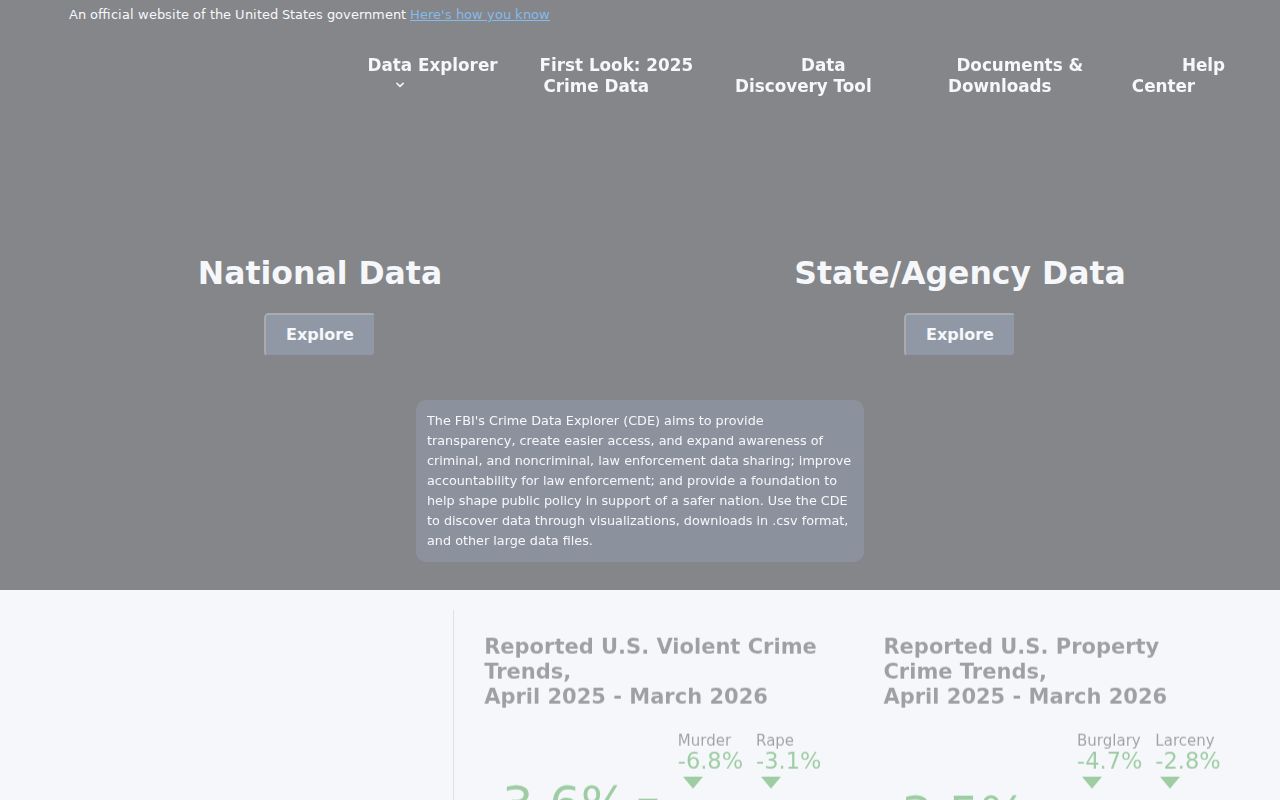Screen dimensions: 1280x800
Task: Visit the Help Center
Action: (1178, 75)
